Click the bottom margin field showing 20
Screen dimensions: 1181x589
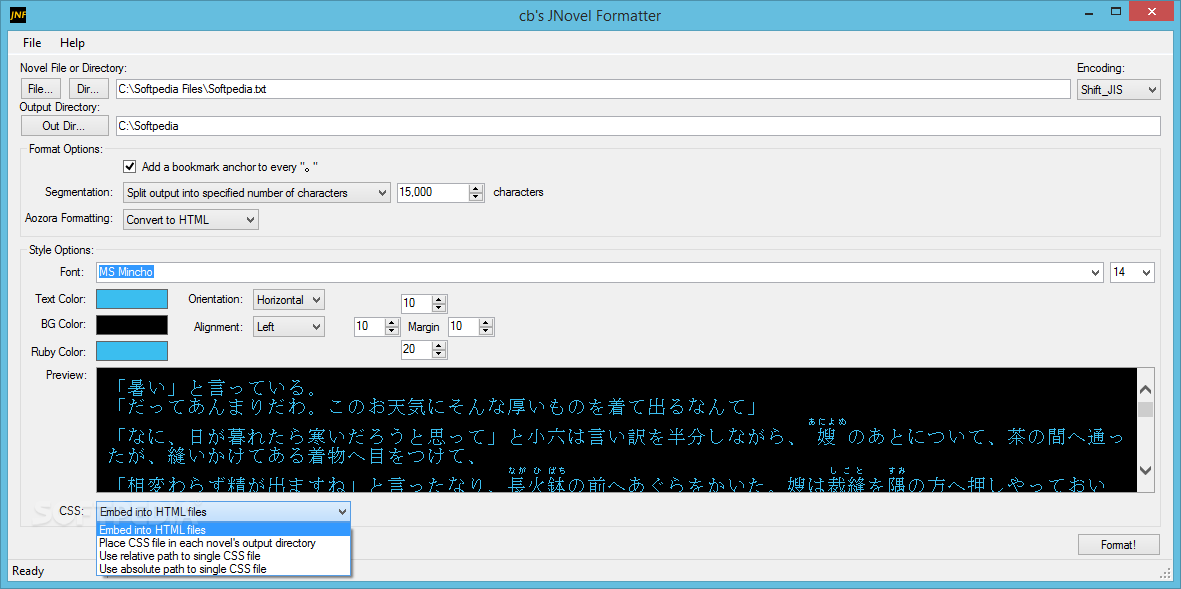tap(417, 349)
